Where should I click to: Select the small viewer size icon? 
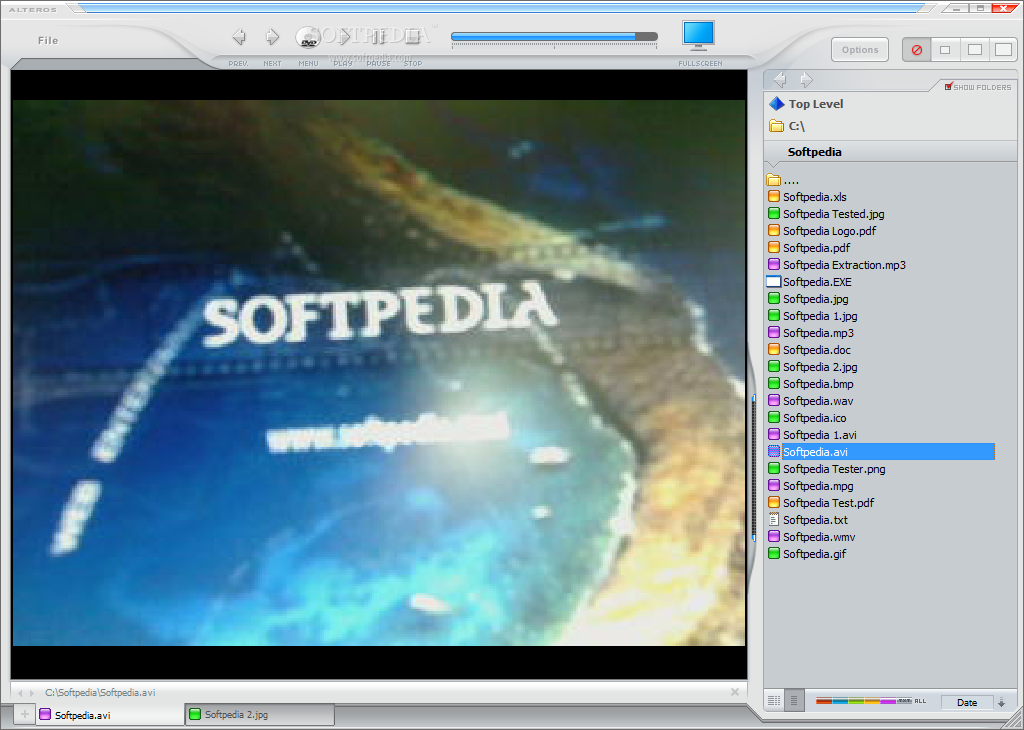click(x=945, y=50)
